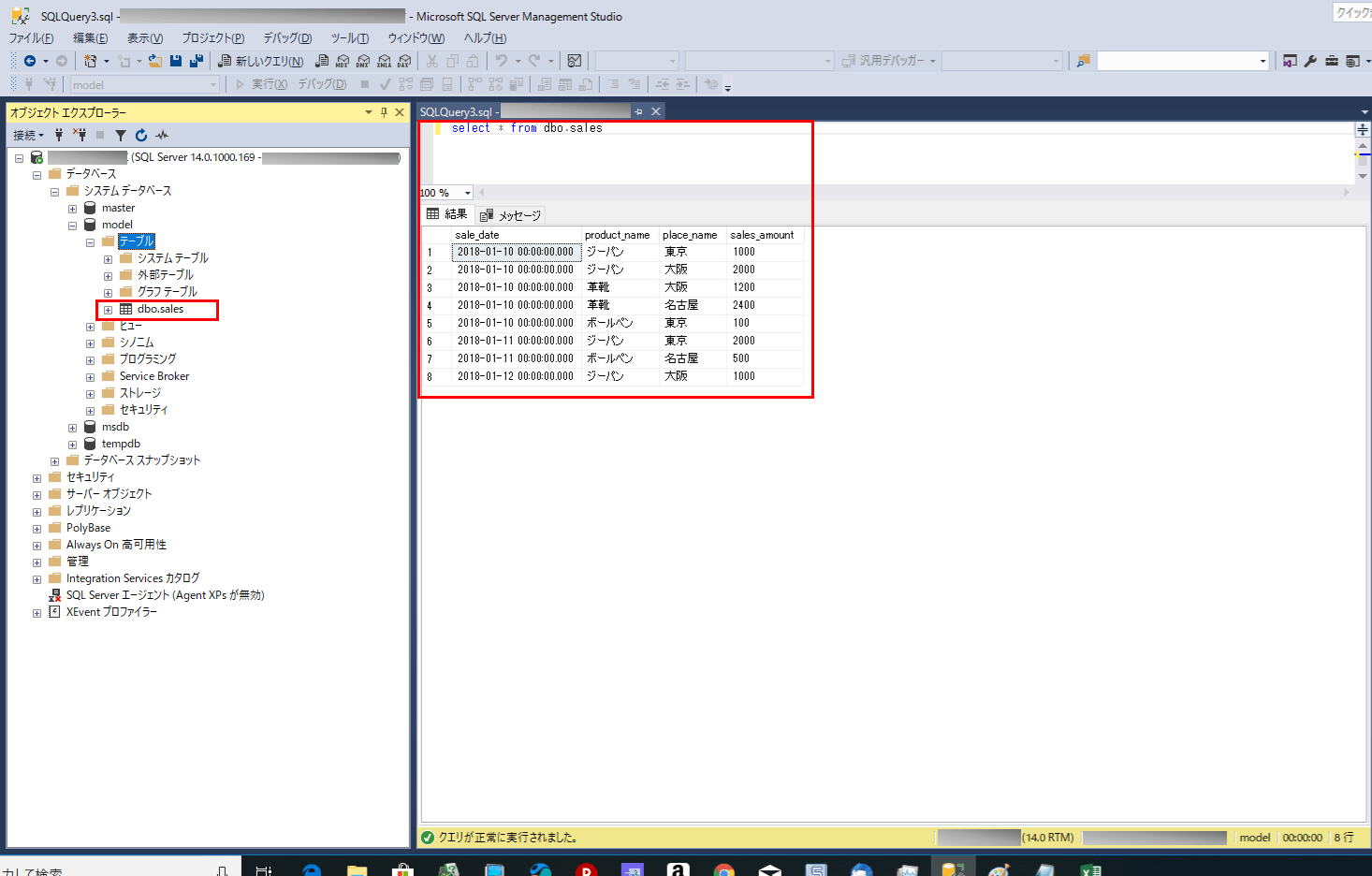
Task: Click the MDX query icon
Action: (343, 61)
